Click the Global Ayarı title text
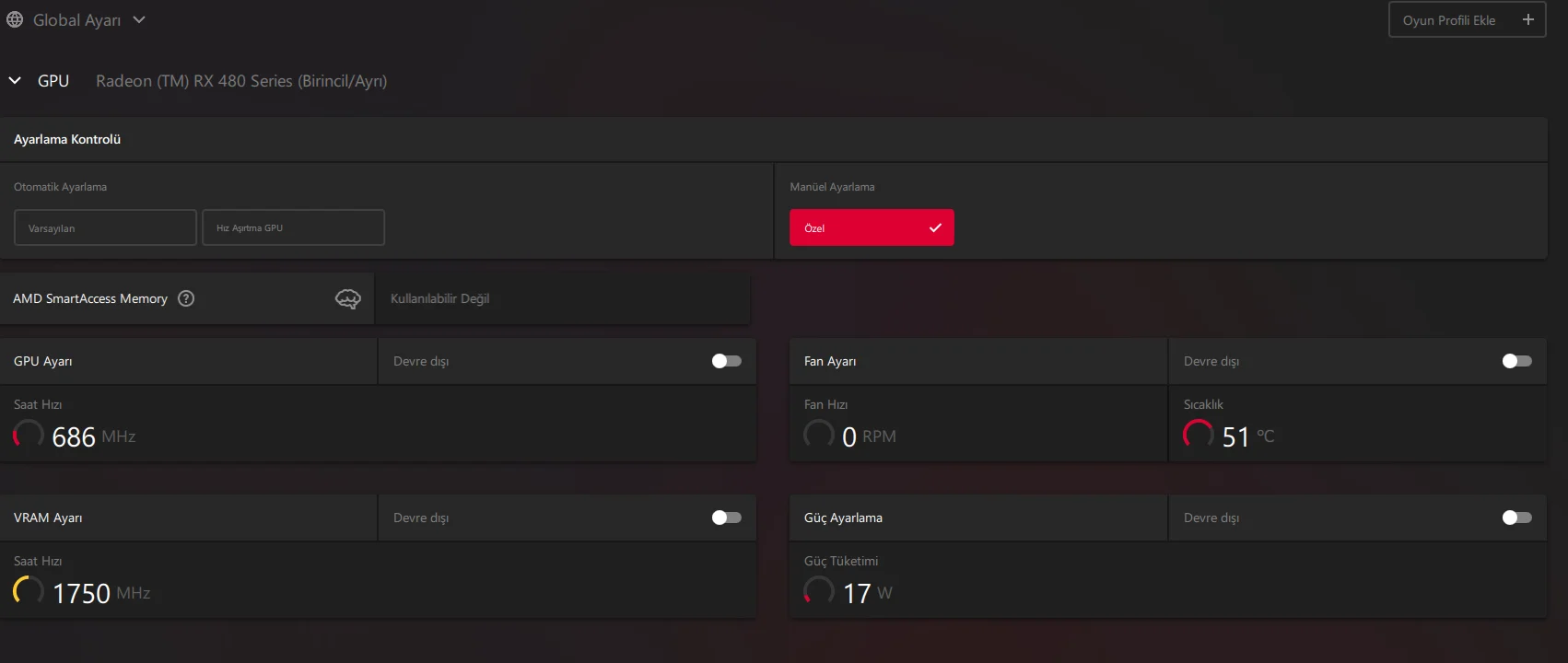 [x=76, y=20]
